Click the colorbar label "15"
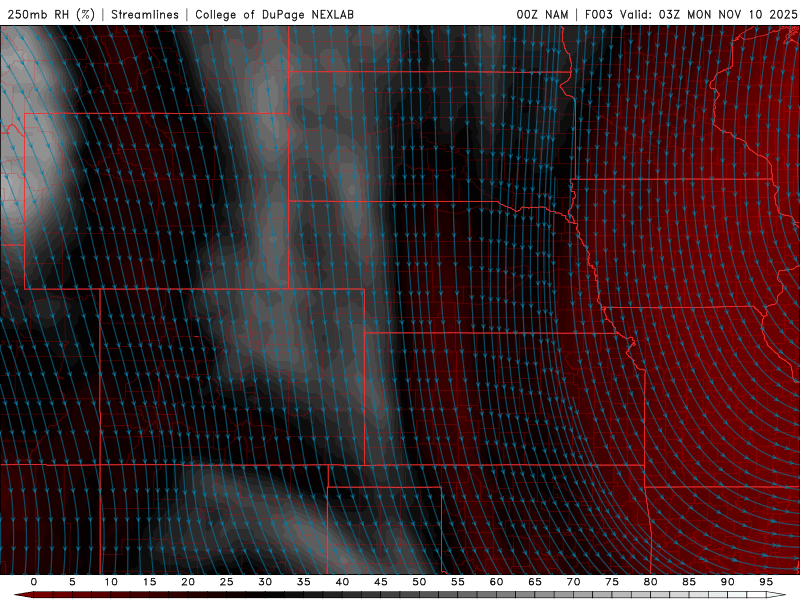 (149, 582)
